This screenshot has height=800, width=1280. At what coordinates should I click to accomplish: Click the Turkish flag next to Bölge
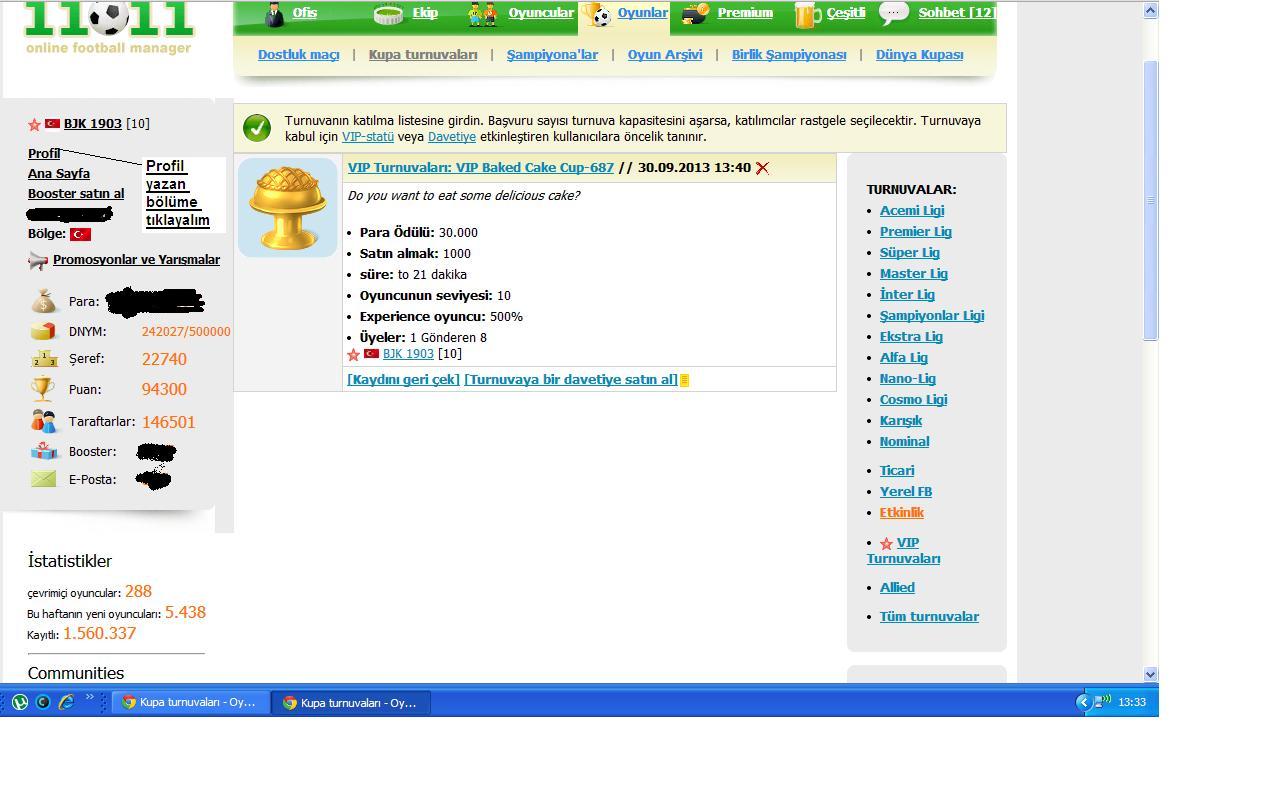(81, 234)
